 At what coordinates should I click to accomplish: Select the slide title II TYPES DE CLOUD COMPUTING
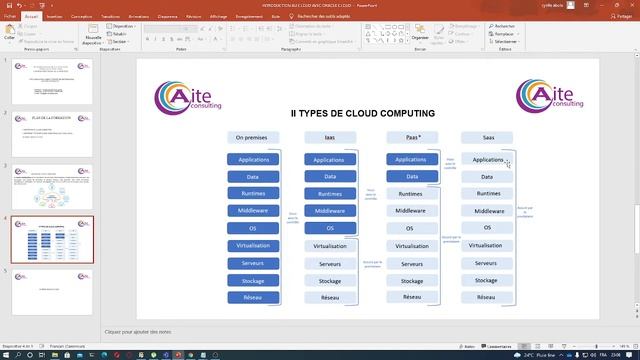pos(363,113)
